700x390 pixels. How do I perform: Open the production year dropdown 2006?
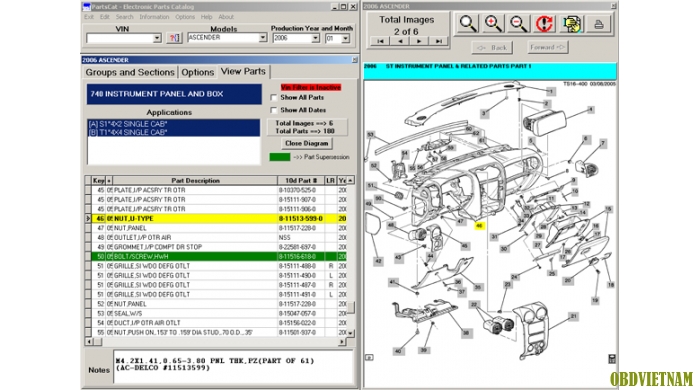[315, 38]
